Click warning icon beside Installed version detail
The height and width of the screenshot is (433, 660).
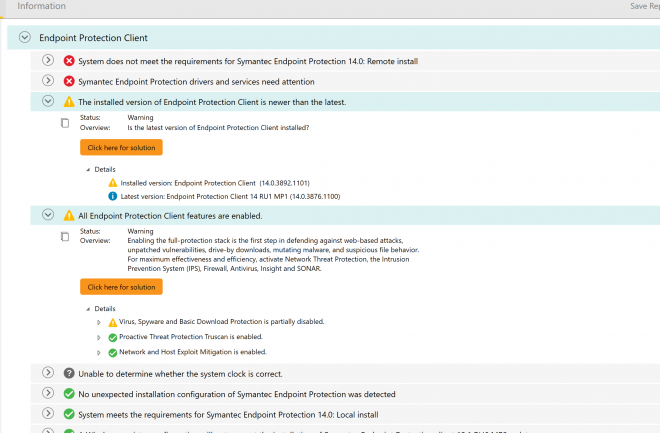coord(113,183)
